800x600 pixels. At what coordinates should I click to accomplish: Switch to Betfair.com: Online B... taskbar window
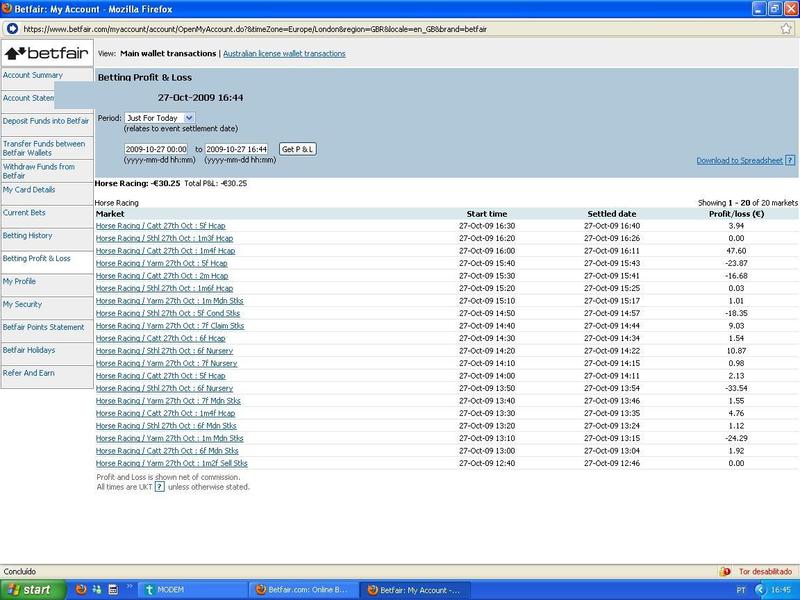(303, 590)
